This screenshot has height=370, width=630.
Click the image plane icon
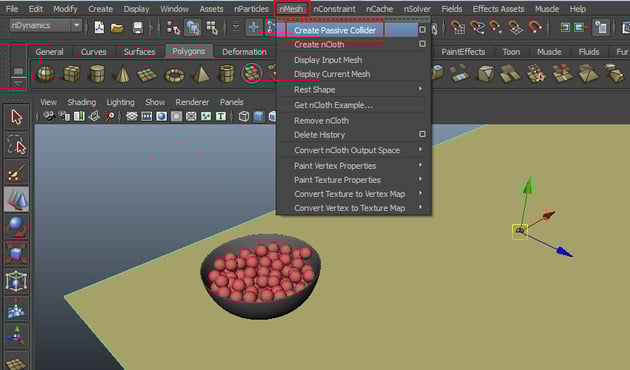point(94,117)
